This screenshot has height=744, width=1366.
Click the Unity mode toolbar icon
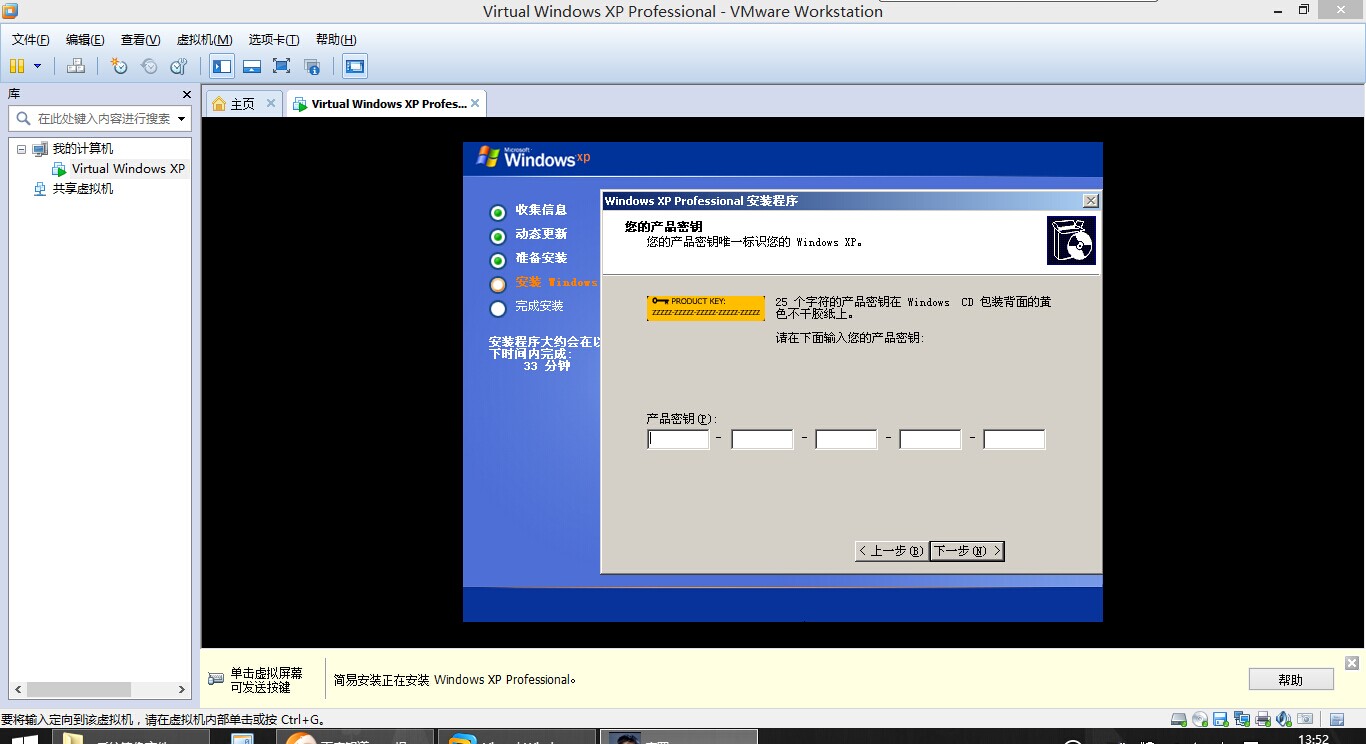[312, 66]
